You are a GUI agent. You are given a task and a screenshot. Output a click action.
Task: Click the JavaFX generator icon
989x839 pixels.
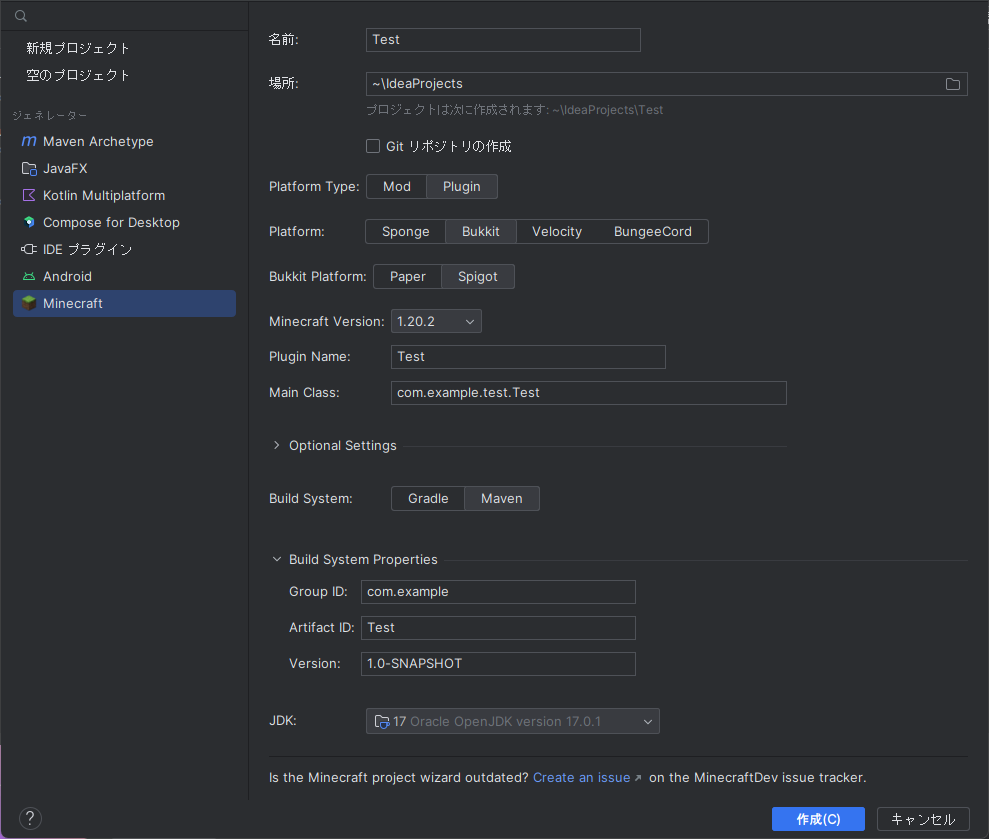tap(29, 168)
